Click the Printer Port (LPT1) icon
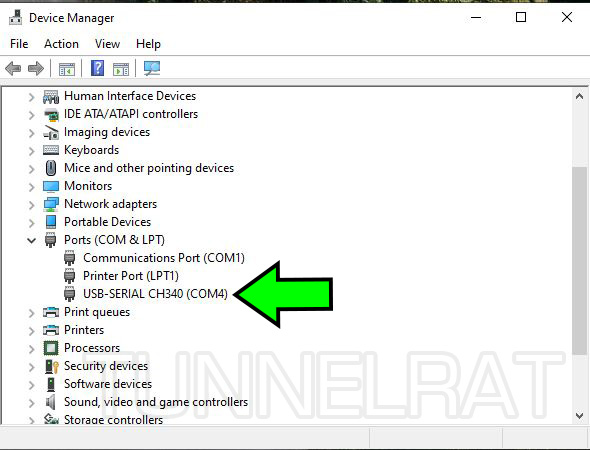The width and height of the screenshot is (590, 450). [69, 276]
